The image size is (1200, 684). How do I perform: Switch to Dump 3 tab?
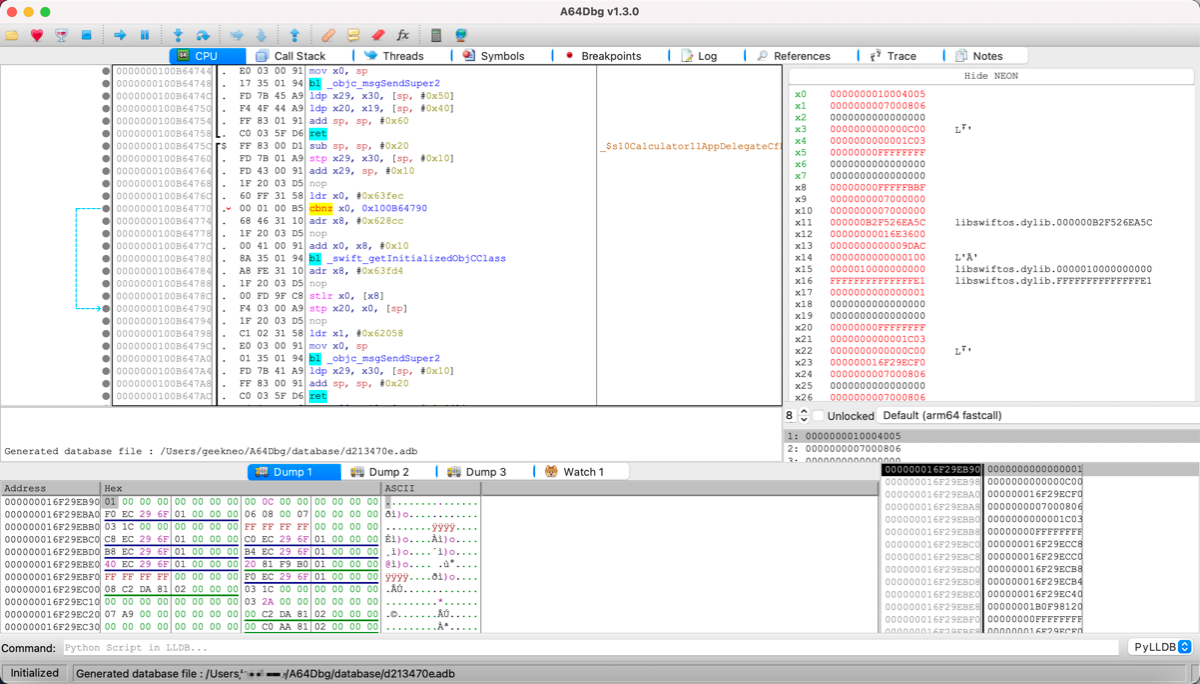pos(486,472)
